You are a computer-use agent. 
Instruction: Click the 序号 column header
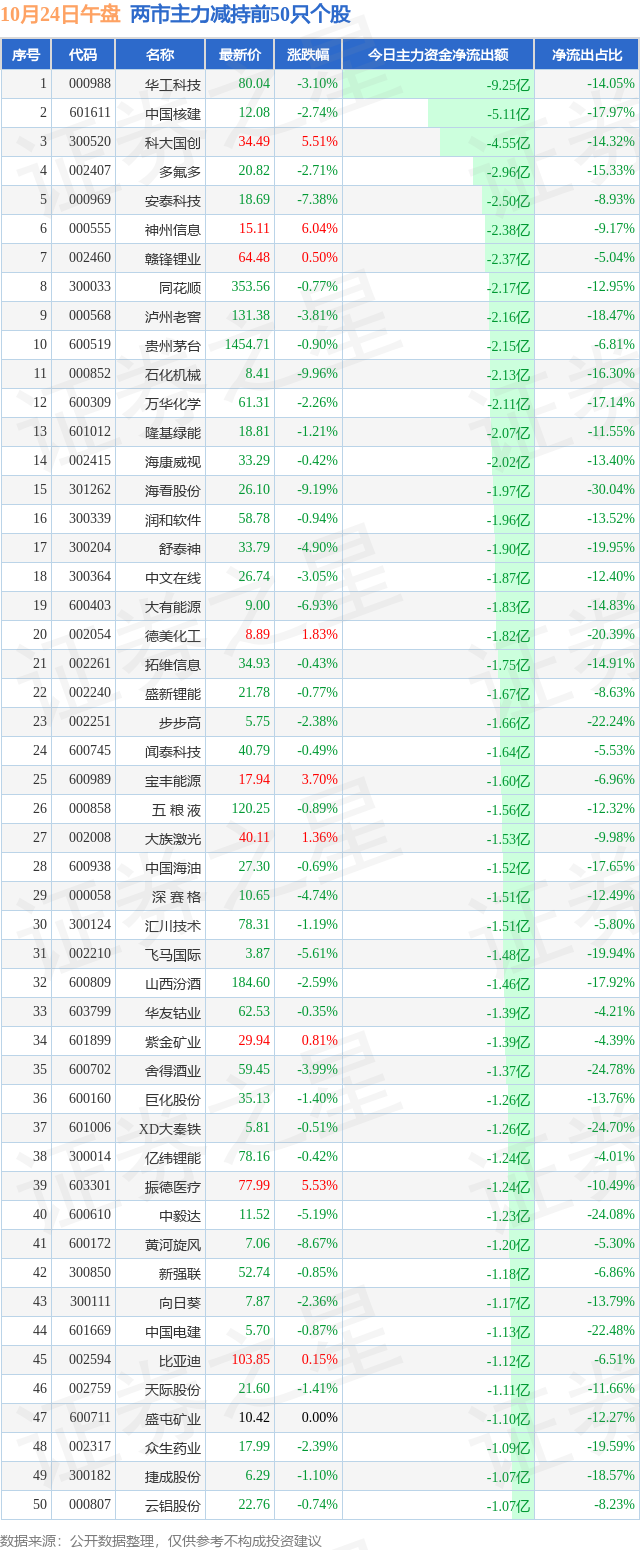(26, 55)
